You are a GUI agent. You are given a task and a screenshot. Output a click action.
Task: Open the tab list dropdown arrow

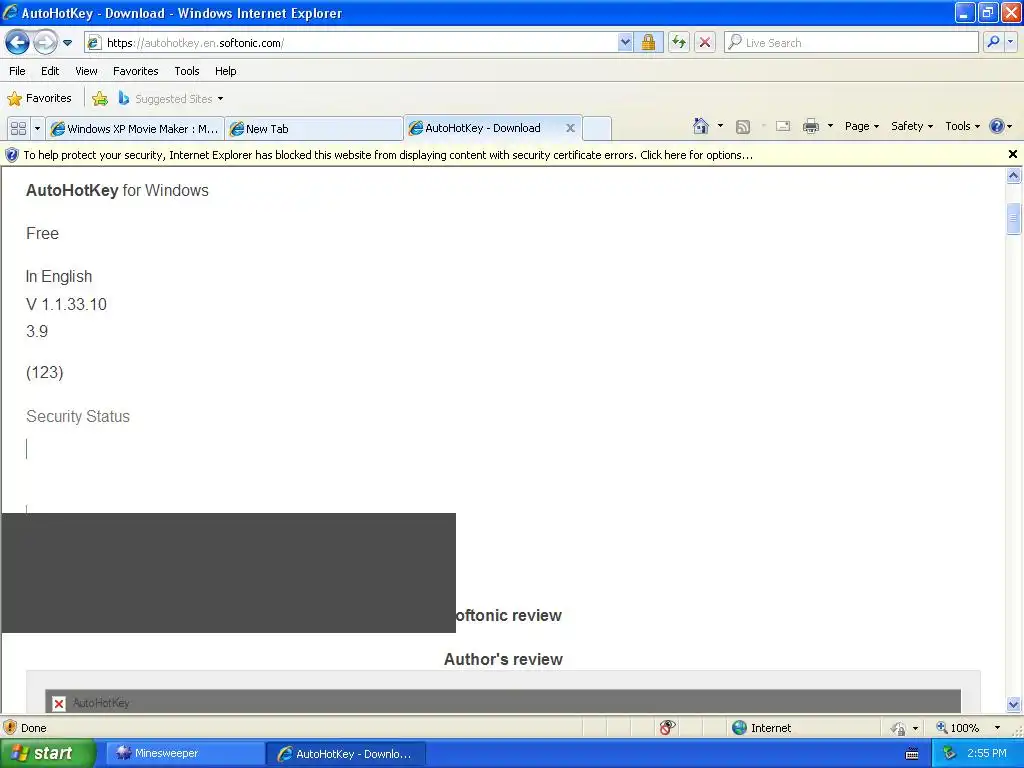pos(37,129)
